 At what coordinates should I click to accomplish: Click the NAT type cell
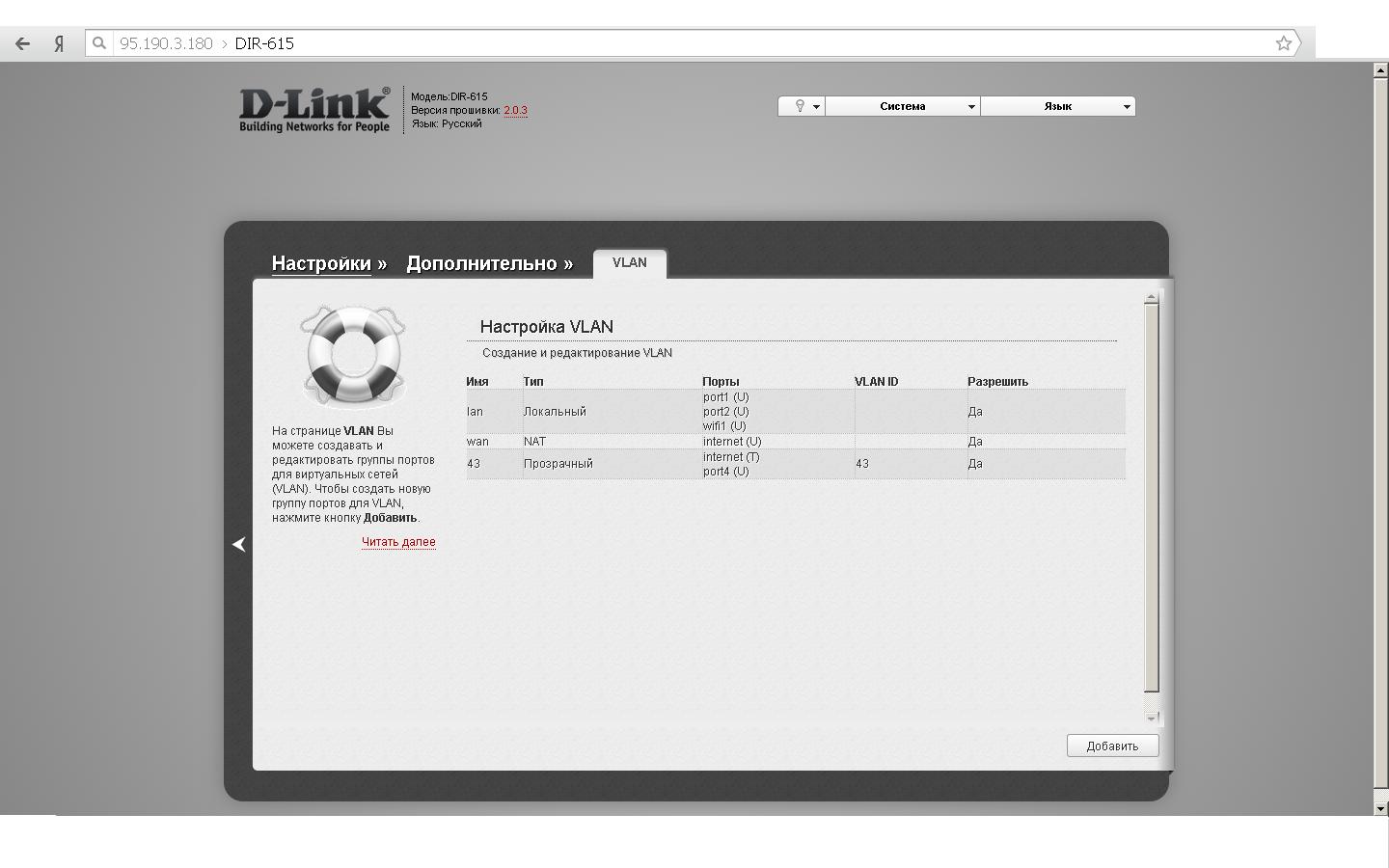(534, 442)
